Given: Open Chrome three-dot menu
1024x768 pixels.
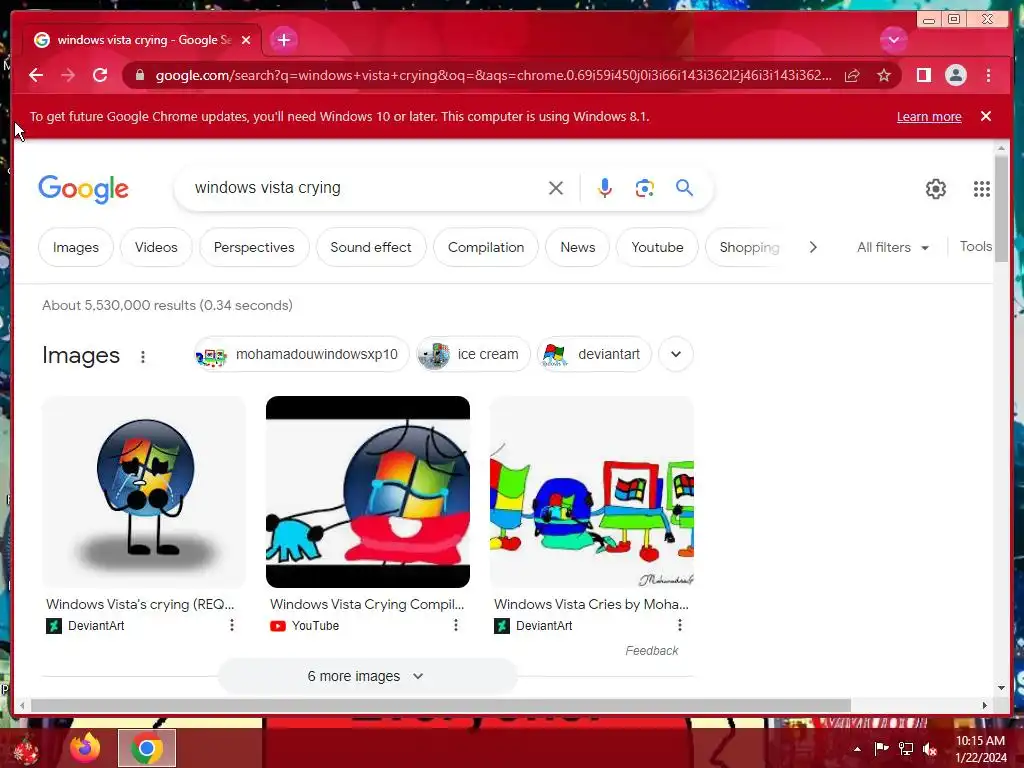Looking at the screenshot, I should (988, 75).
